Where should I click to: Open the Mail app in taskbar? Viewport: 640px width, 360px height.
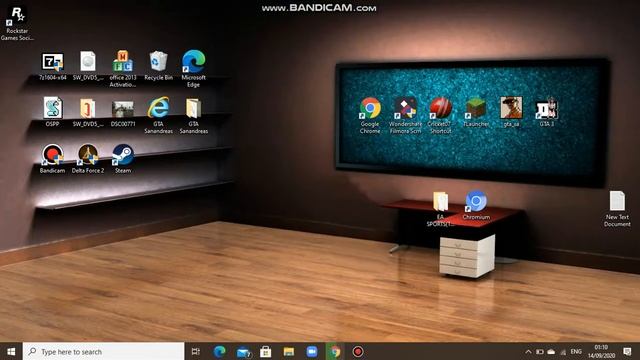(243, 351)
